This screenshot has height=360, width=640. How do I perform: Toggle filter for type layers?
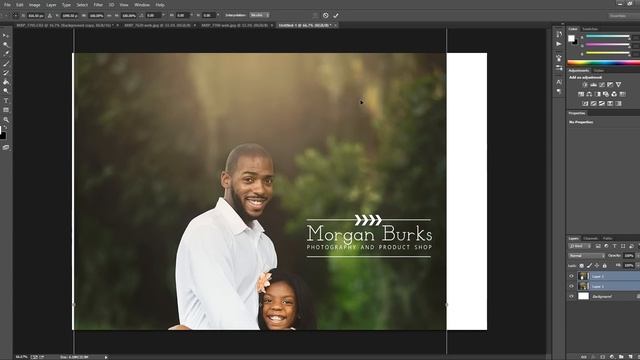pos(614,246)
